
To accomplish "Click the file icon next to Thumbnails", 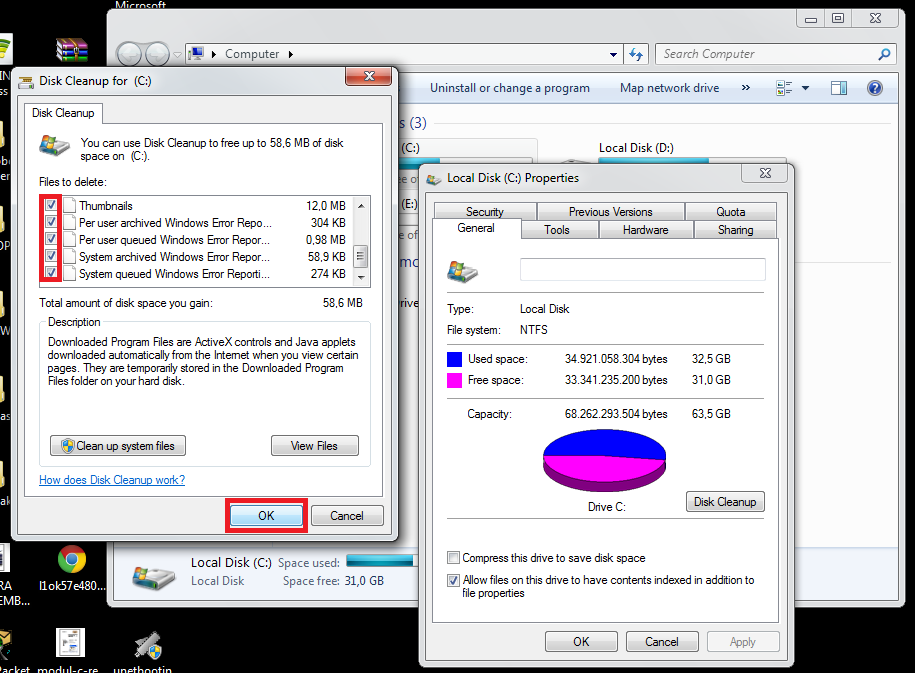I will point(70,206).
